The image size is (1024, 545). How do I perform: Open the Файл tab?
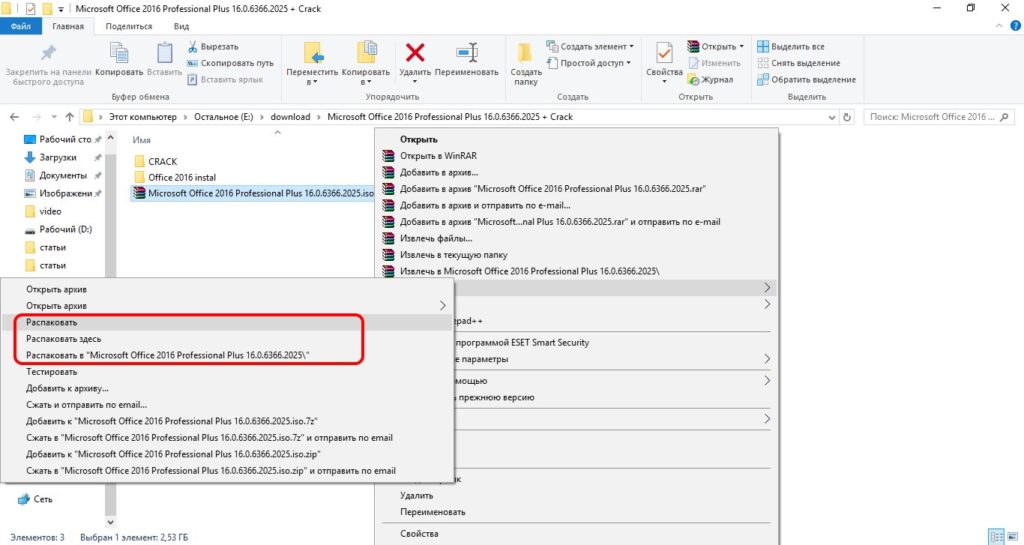(21, 26)
